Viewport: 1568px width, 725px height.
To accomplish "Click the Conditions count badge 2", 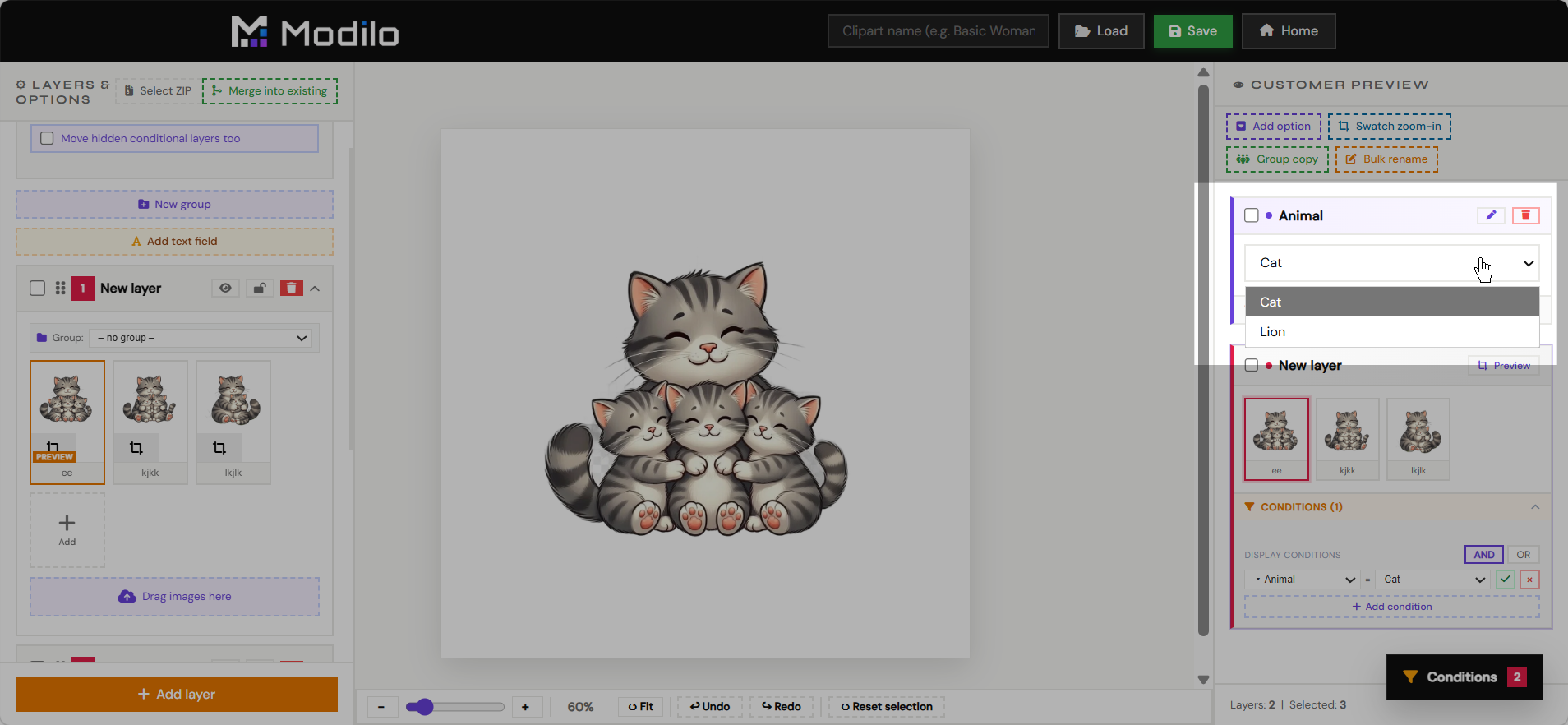I will pos(1517,677).
